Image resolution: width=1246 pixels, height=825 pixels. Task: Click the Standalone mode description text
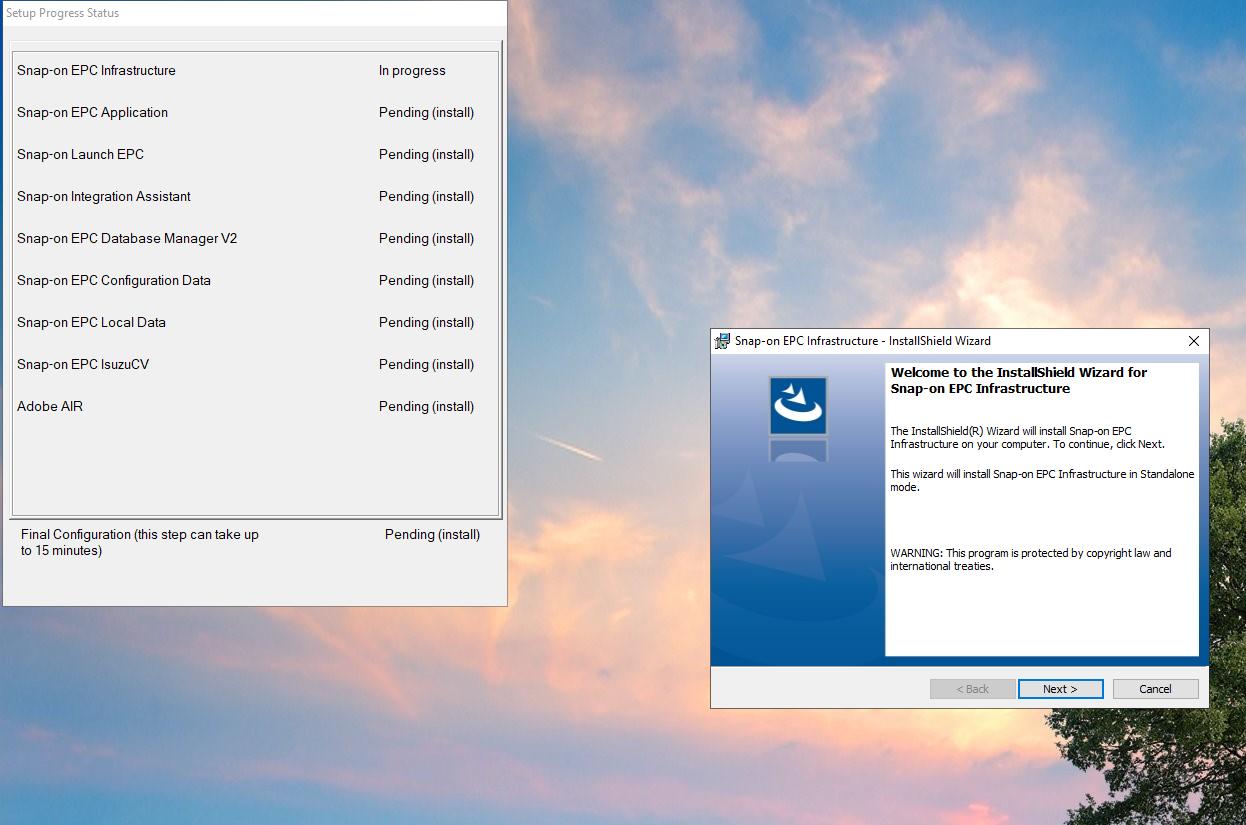click(1042, 481)
